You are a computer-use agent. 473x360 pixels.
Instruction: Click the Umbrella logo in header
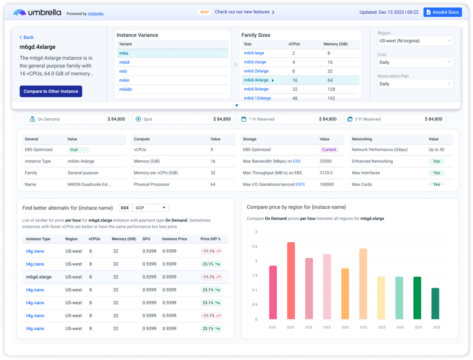coord(37,13)
